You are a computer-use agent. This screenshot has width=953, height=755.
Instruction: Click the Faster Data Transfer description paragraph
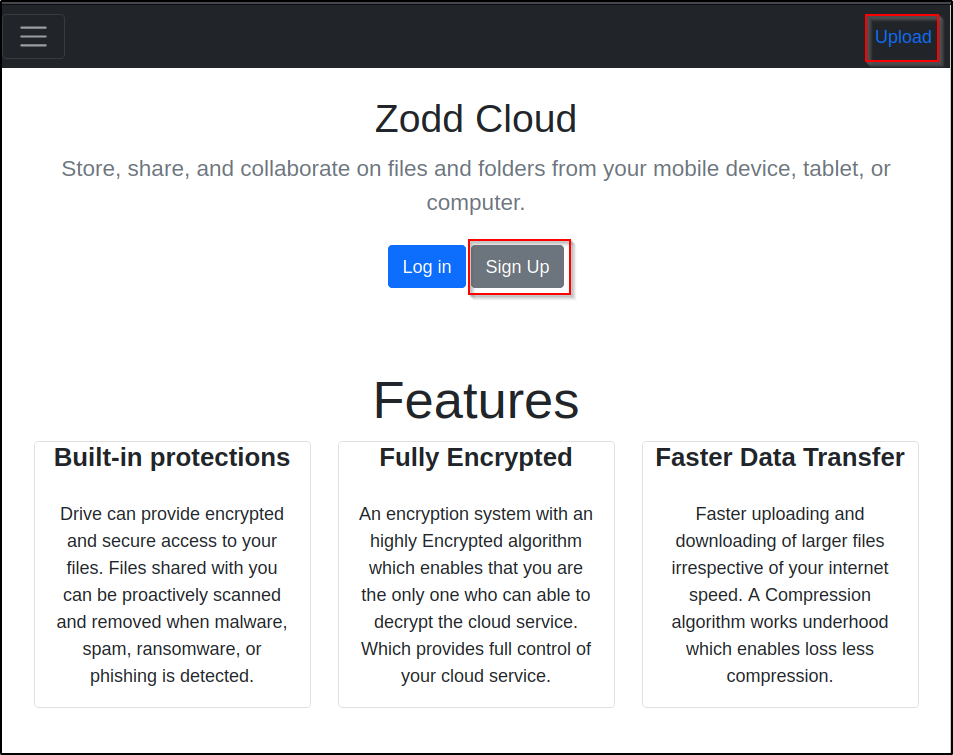coord(780,595)
